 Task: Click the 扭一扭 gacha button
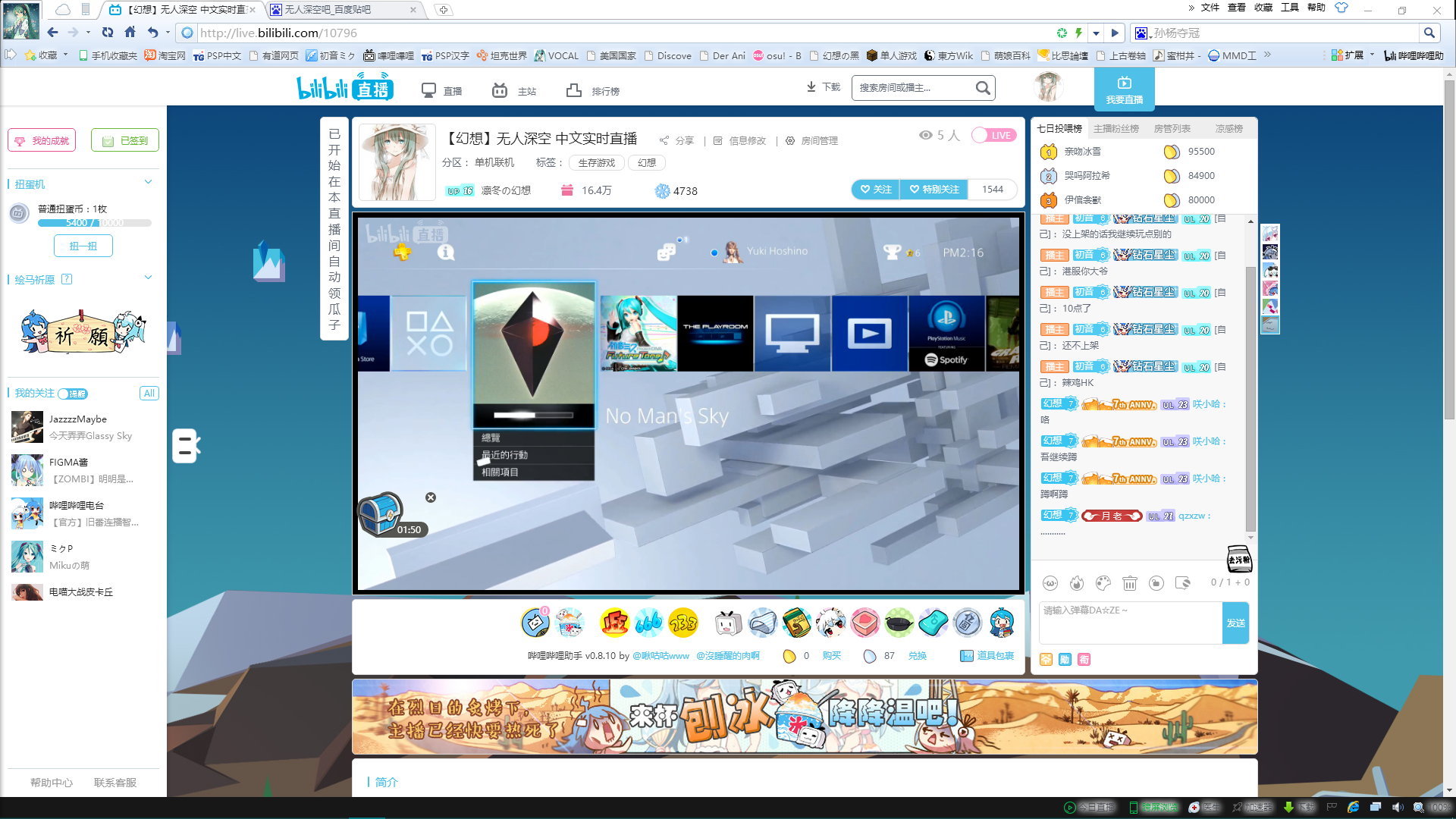pyautogui.click(x=83, y=246)
